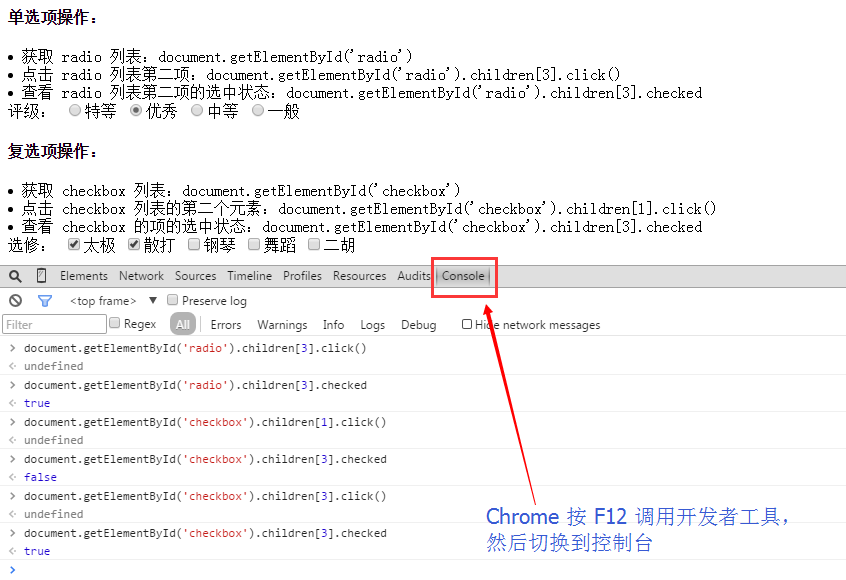
Task: Select the Console tab
Action: [x=463, y=276]
